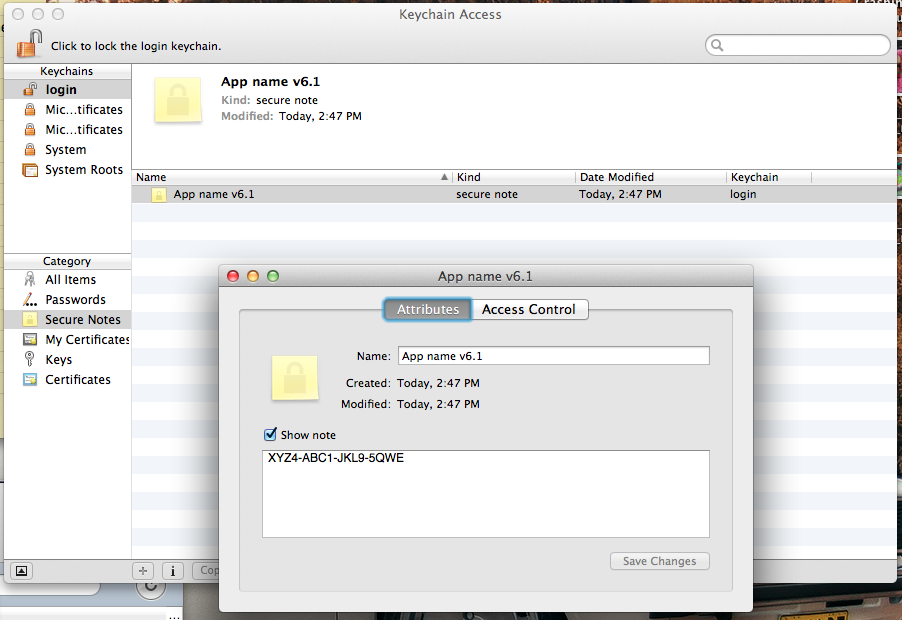Toggle the keychains sidebar view button
This screenshot has height=620, width=902.
click(21, 571)
